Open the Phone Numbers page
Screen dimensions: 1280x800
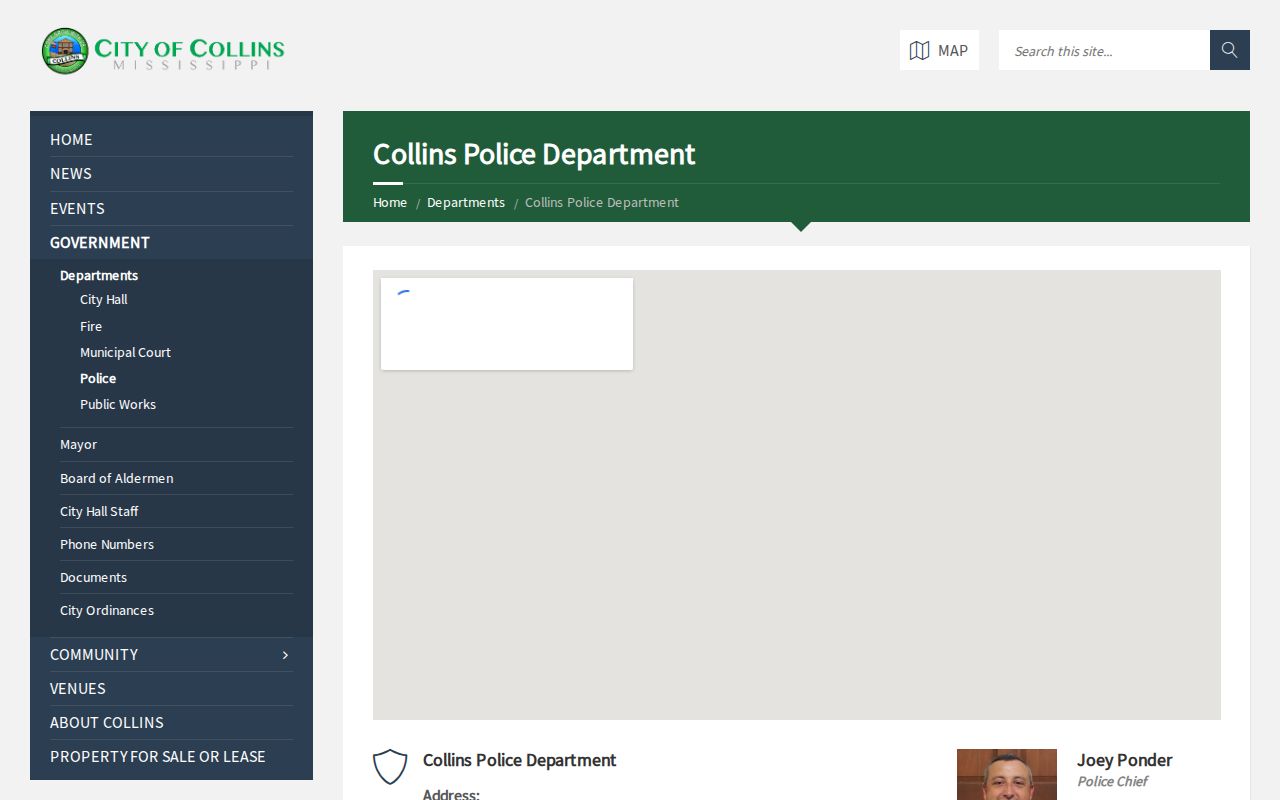pos(107,545)
